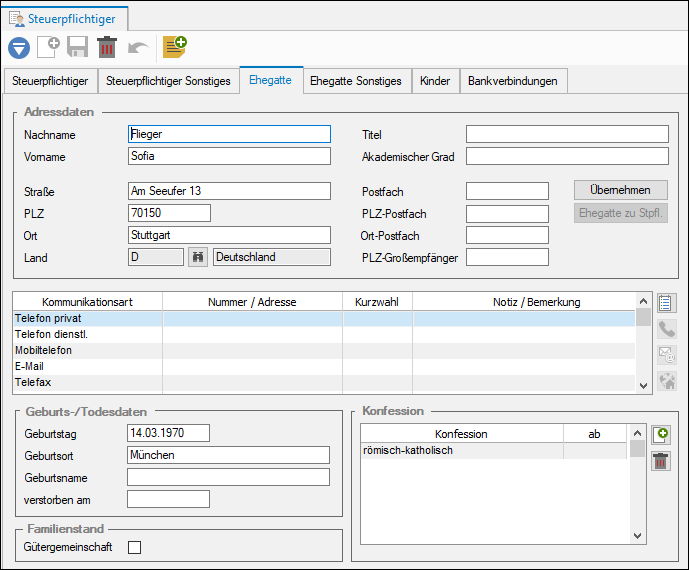Click the Geburtsort field with München
This screenshot has width=689, height=570.
pyautogui.click(x=228, y=455)
